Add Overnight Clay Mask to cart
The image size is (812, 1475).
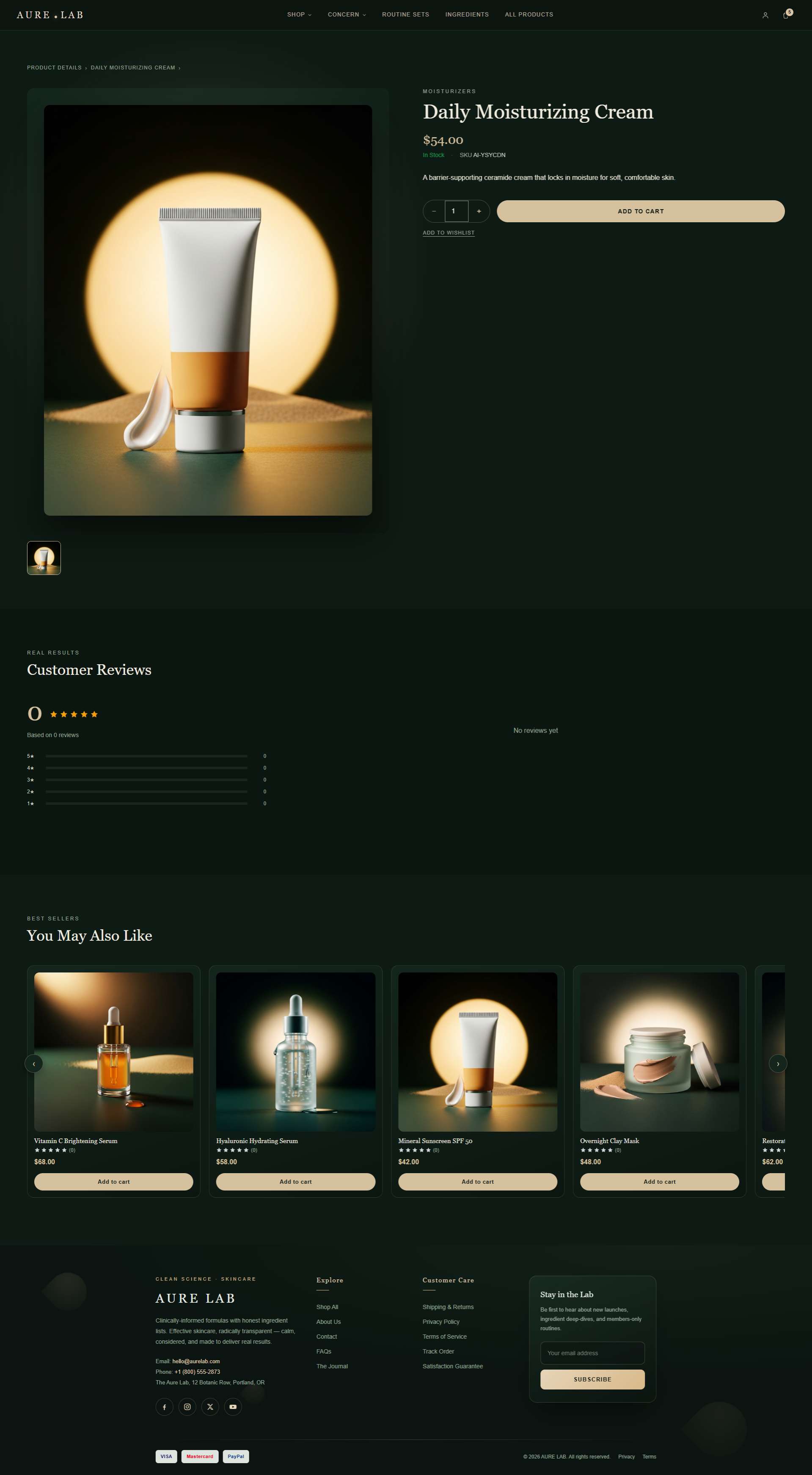pos(660,1181)
